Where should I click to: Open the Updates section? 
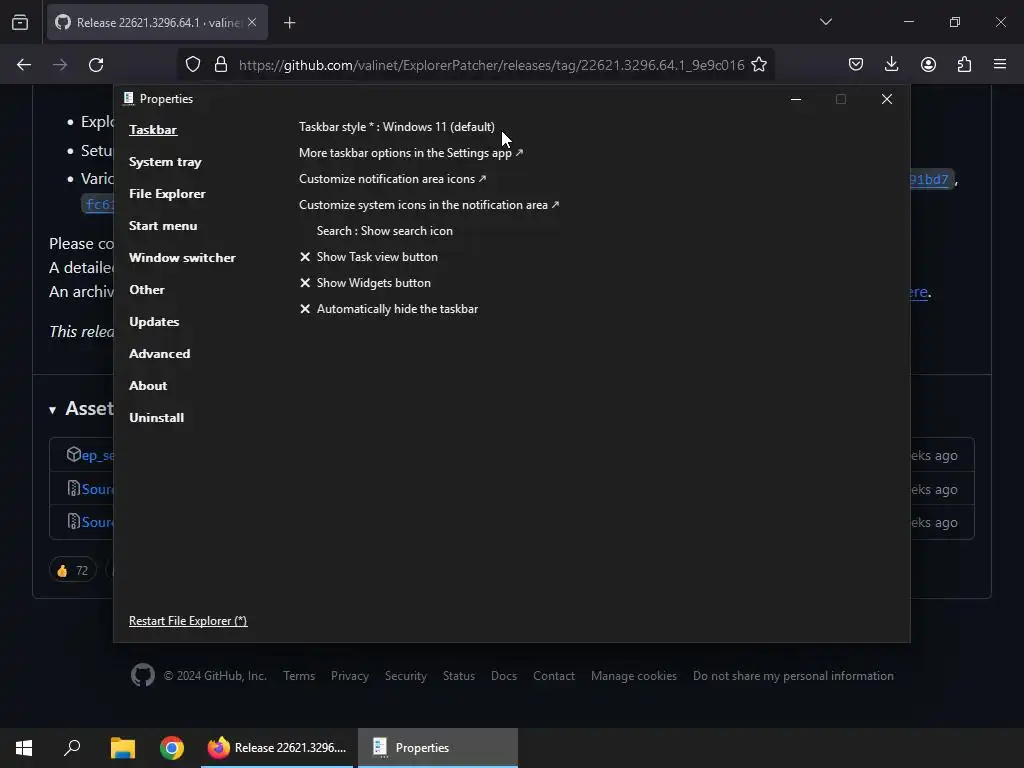coord(154,321)
